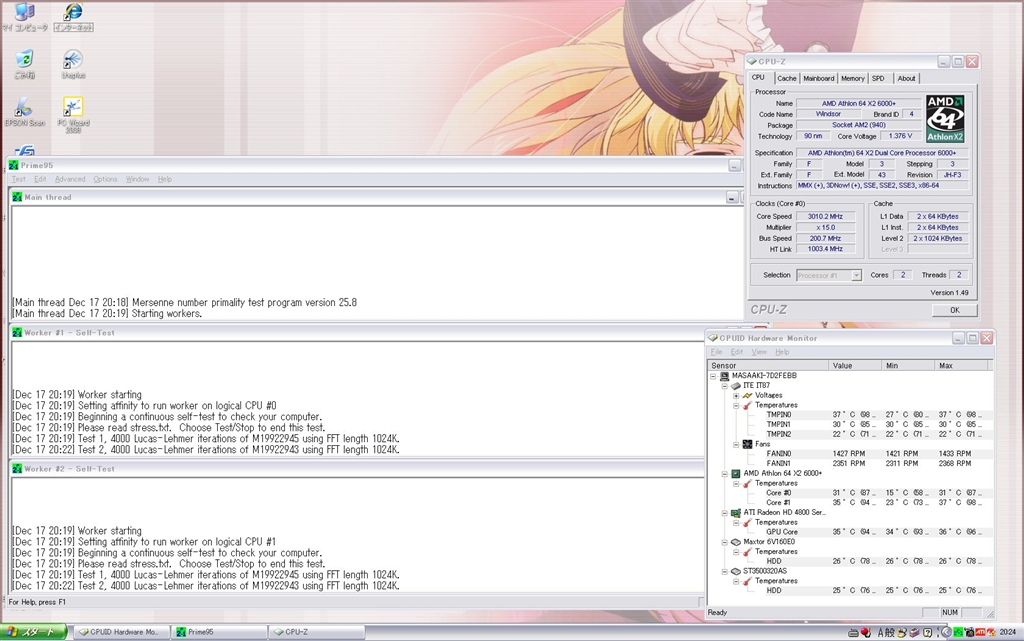Switch to the About tab in CPU-Z
Image resolution: width=1024 pixels, height=641 pixels.
tap(906, 78)
